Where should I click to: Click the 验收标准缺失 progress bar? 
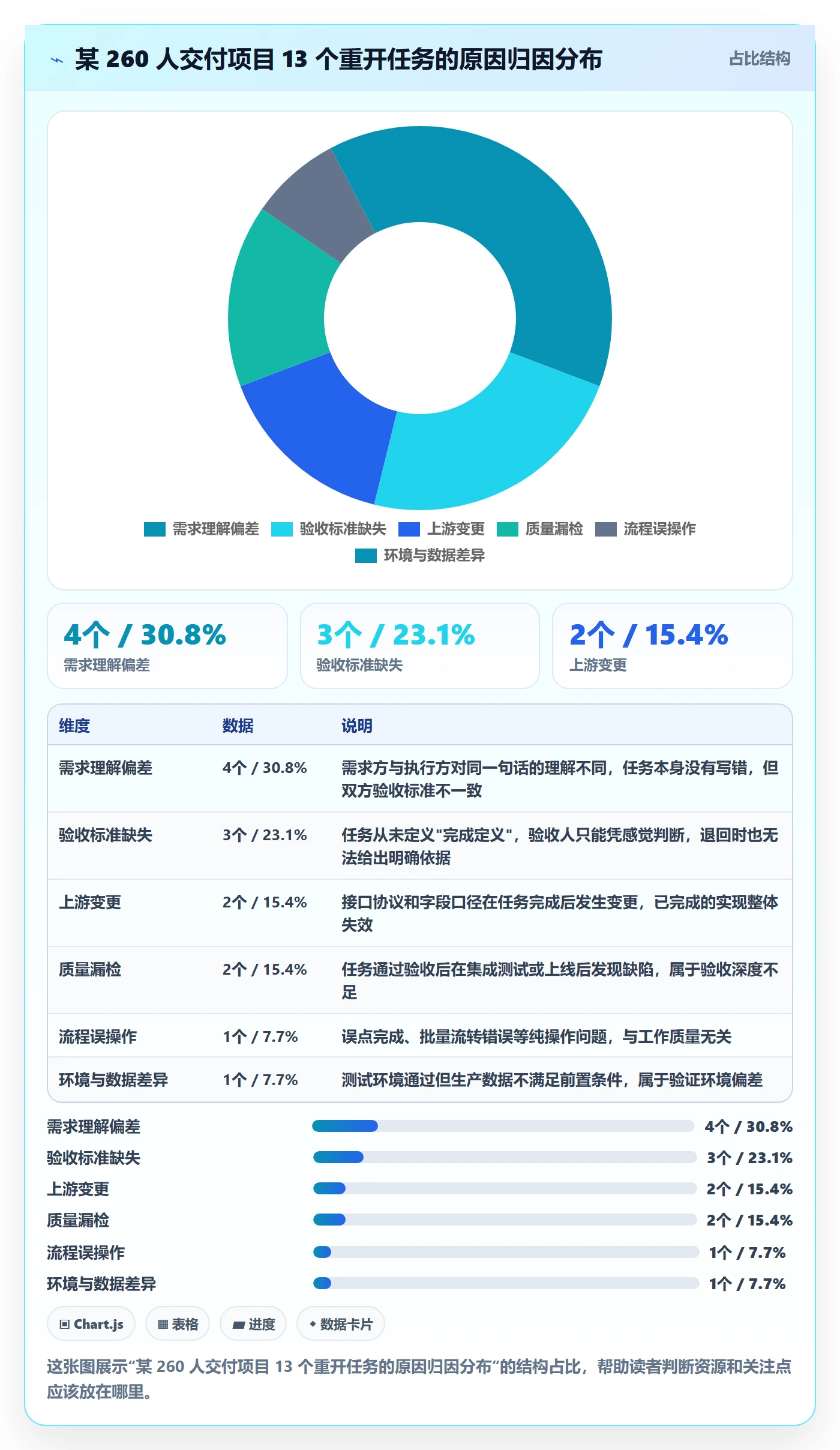click(505, 1157)
